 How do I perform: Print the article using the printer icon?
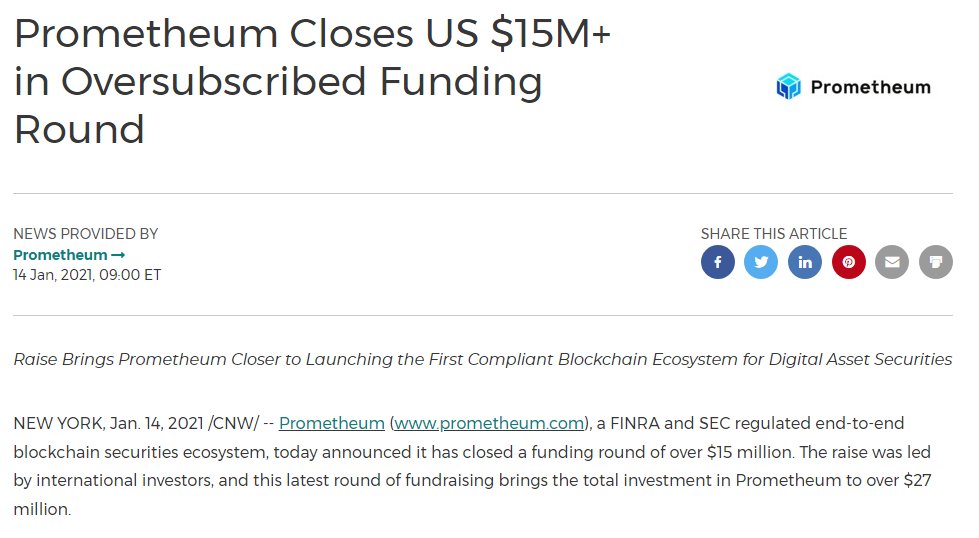pos(936,262)
